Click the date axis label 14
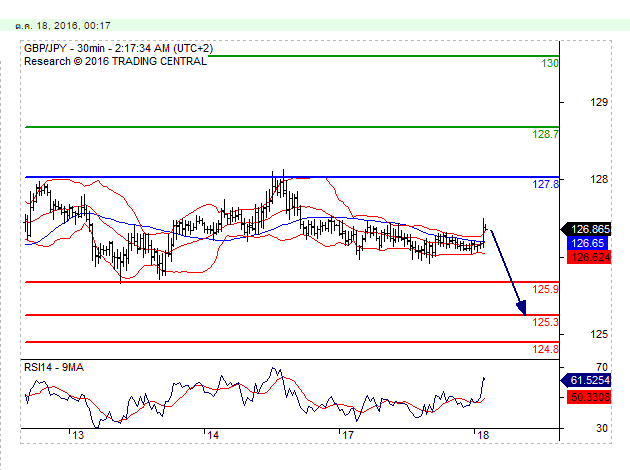 point(213,435)
